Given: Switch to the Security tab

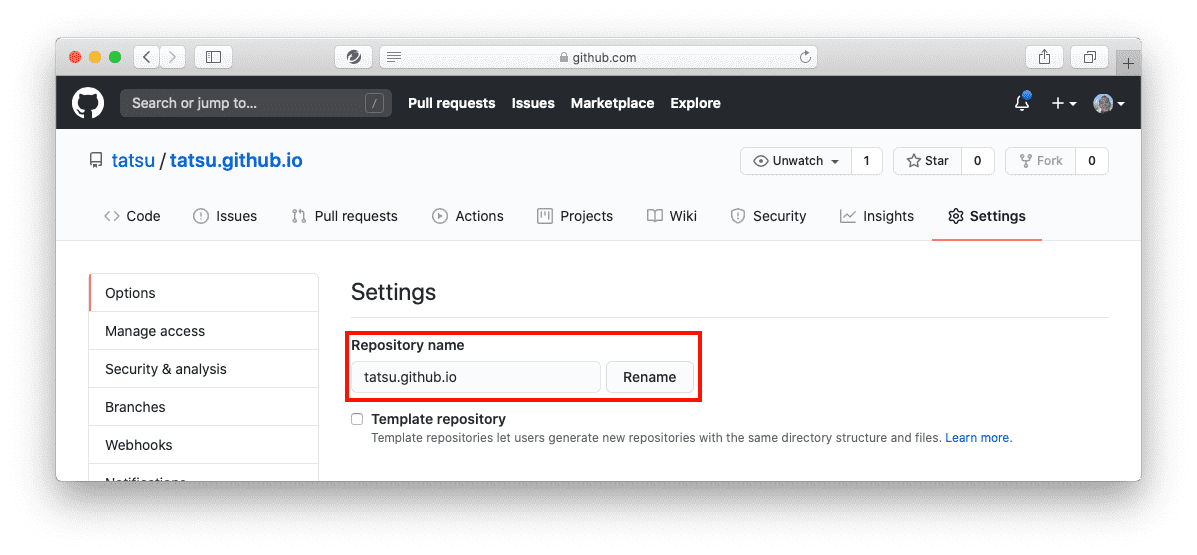Looking at the screenshot, I should click(768, 216).
